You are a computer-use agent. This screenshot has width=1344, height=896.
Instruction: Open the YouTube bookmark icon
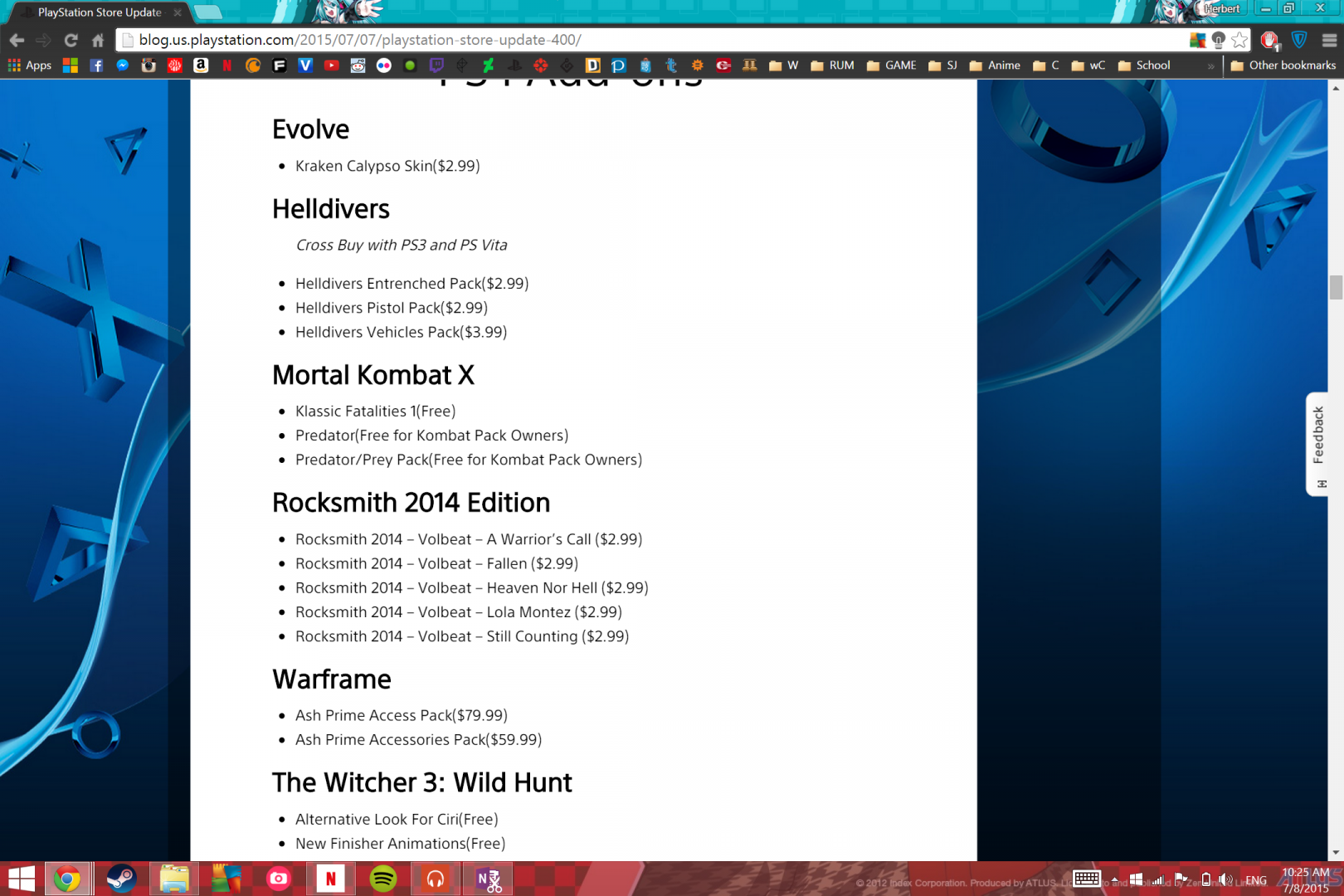coord(332,66)
